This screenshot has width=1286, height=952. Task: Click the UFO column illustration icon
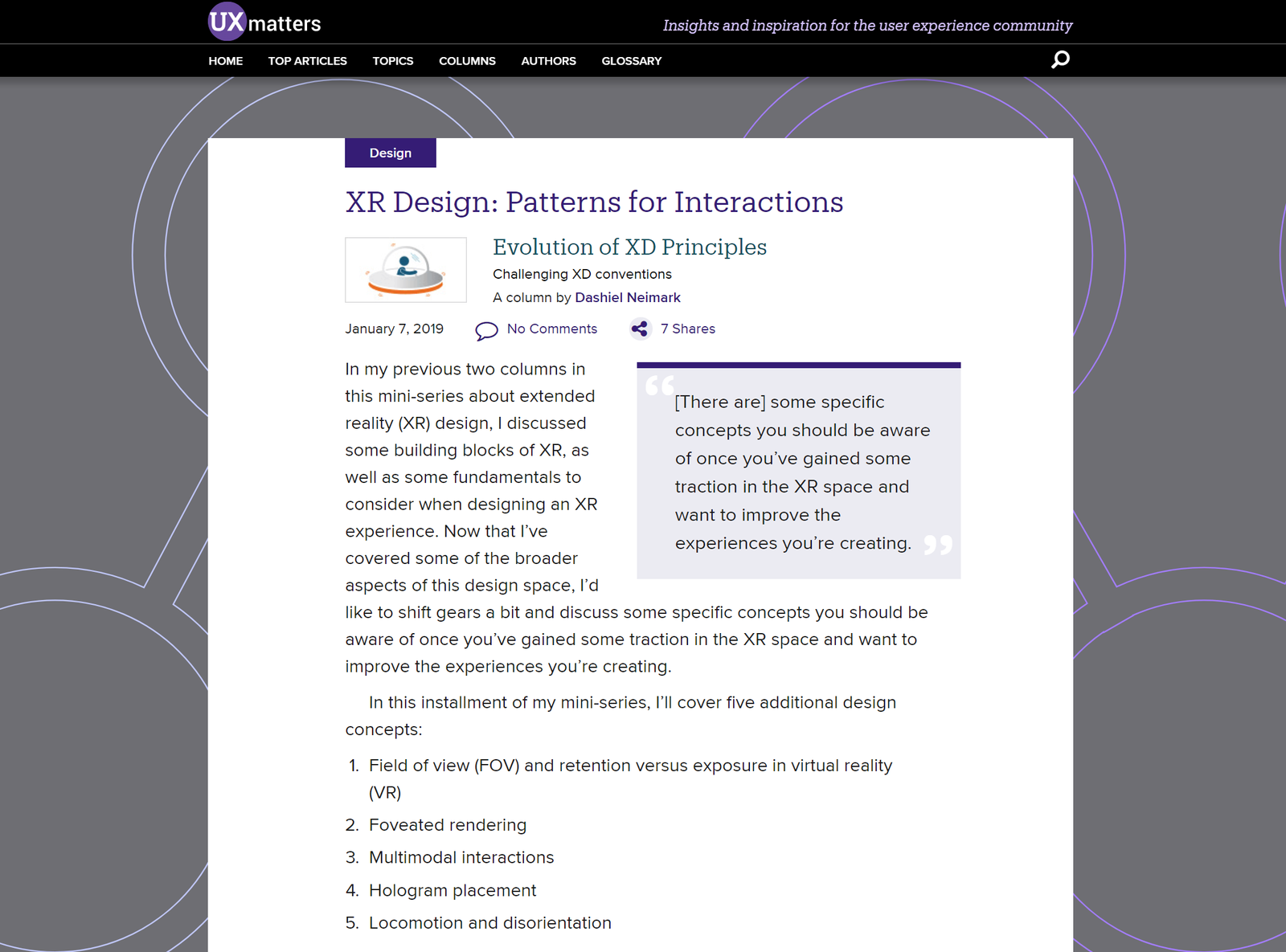[406, 269]
